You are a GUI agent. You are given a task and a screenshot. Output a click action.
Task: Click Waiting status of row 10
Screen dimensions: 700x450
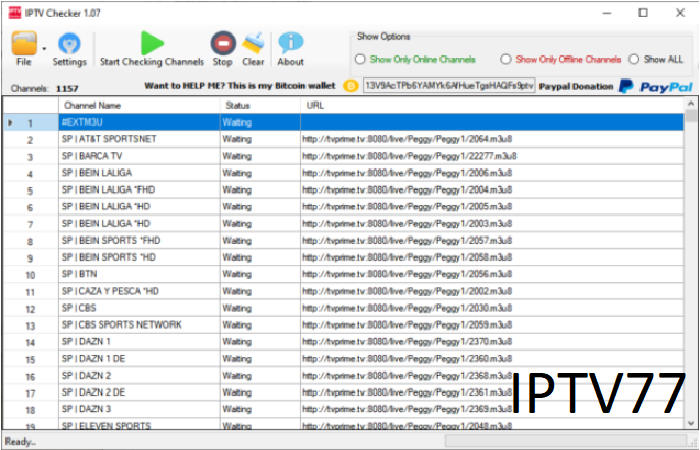[x=260, y=274]
